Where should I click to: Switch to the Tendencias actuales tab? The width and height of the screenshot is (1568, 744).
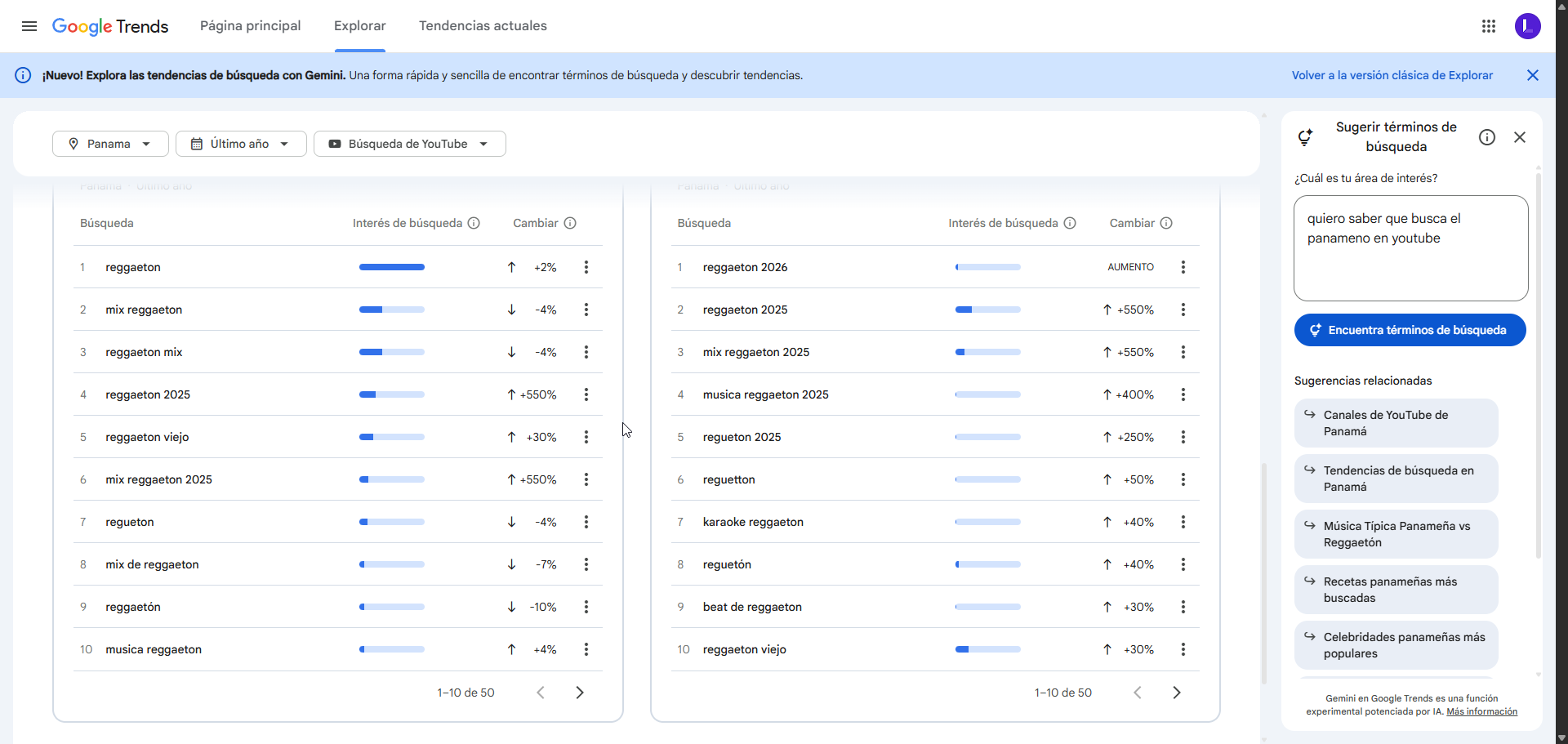click(483, 26)
